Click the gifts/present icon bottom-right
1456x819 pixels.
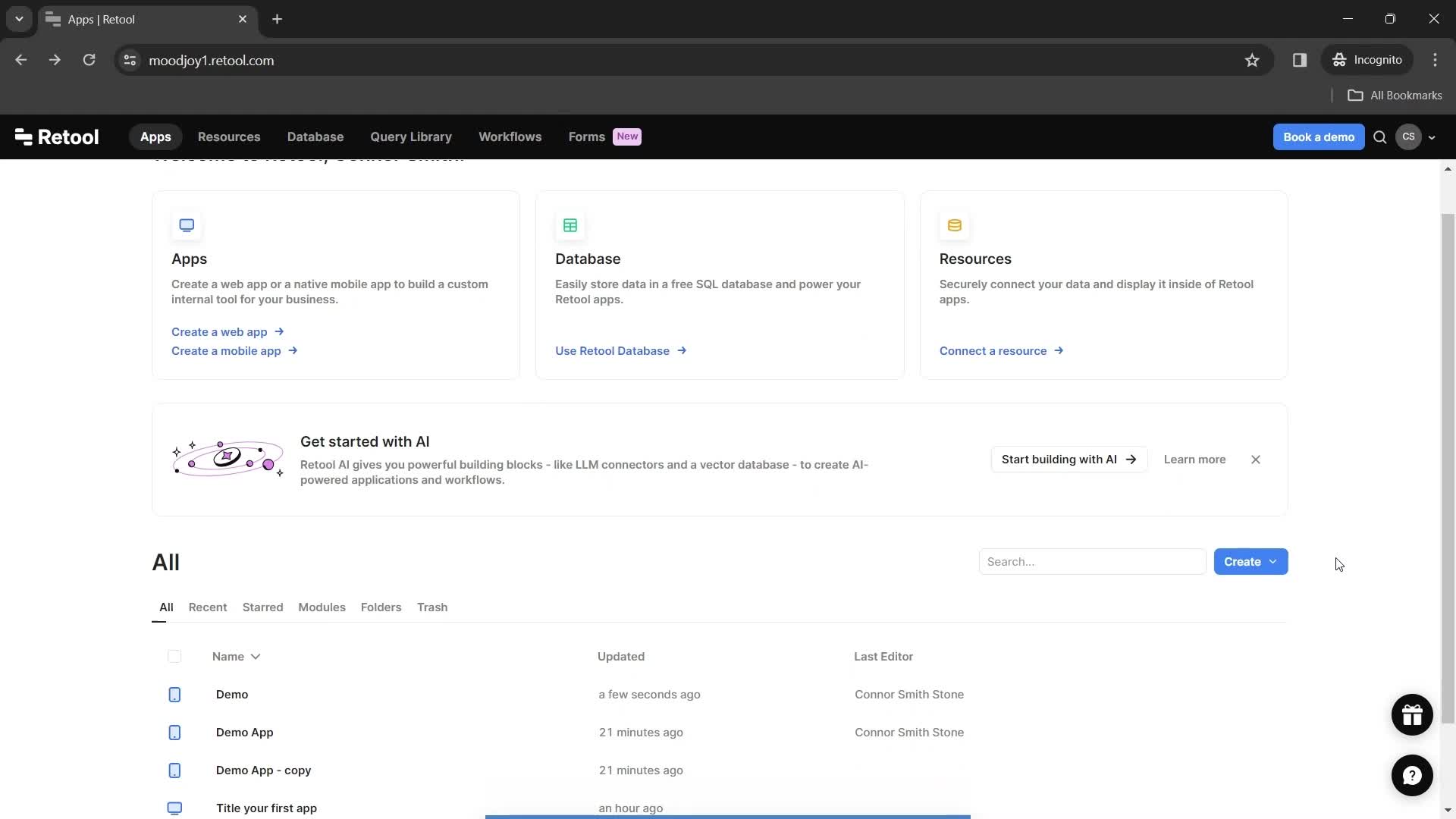click(x=1412, y=714)
